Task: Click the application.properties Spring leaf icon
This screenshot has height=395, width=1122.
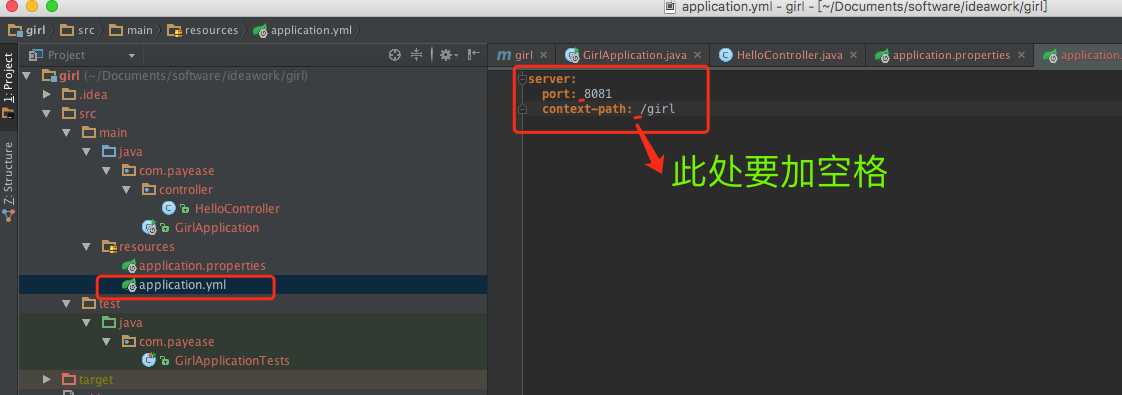Action: tap(130, 265)
